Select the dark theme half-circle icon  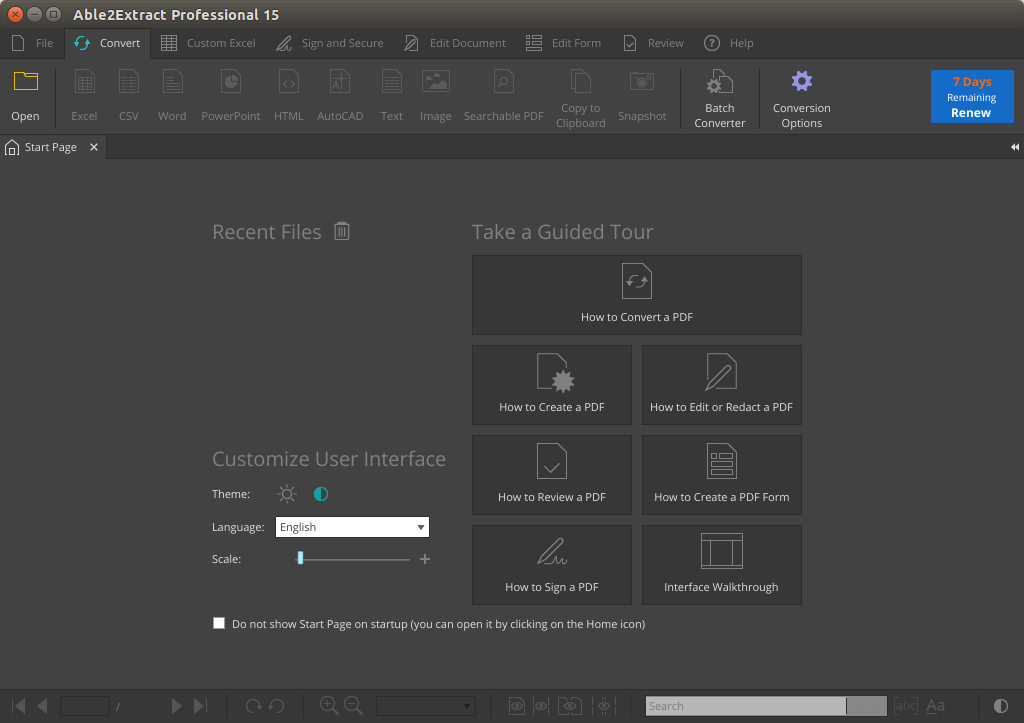point(321,494)
